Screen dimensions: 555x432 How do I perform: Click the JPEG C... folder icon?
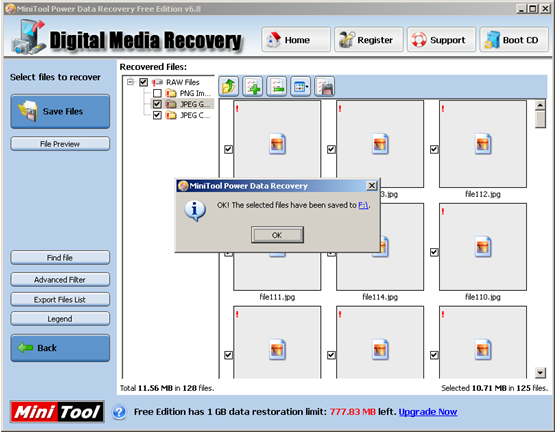tap(171, 115)
